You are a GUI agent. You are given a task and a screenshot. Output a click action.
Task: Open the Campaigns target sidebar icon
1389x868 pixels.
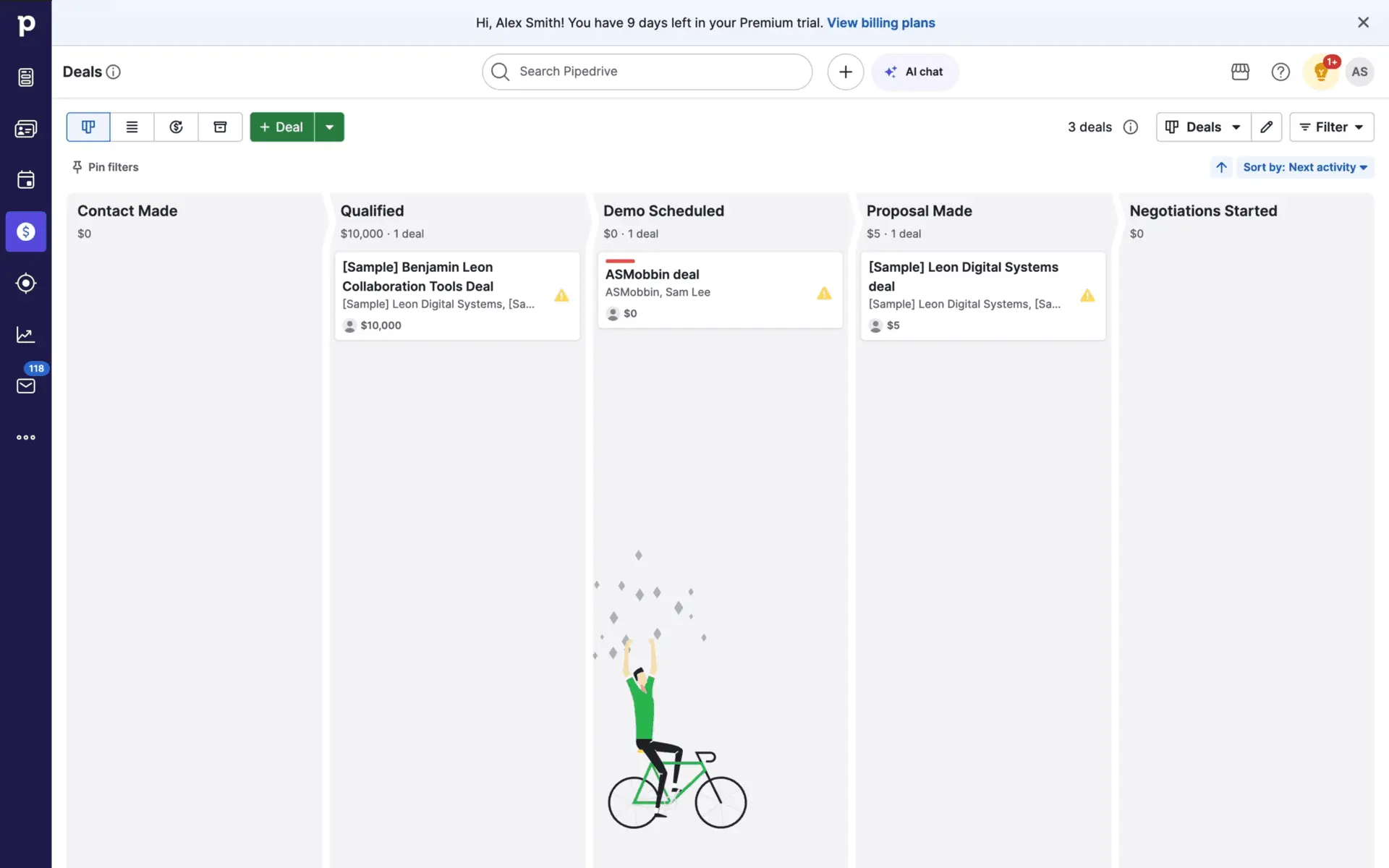click(x=26, y=283)
